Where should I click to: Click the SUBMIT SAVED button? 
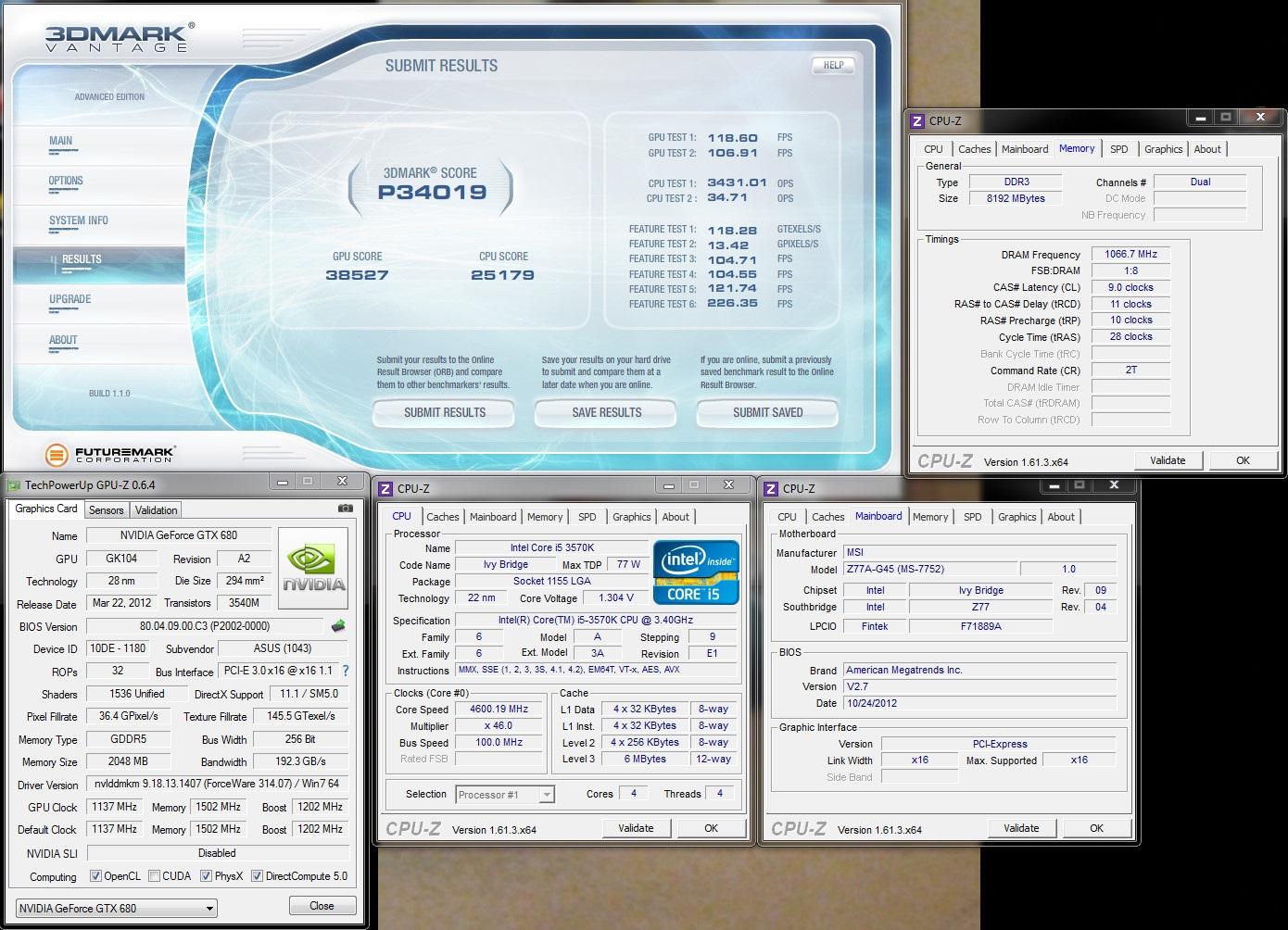(x=768, y=412)
